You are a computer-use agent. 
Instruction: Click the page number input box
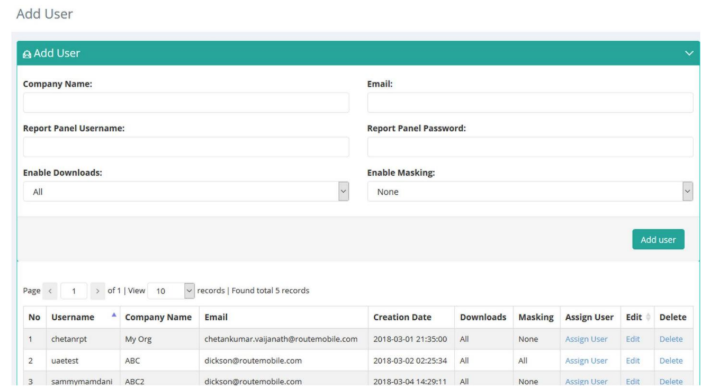(74, 291)
